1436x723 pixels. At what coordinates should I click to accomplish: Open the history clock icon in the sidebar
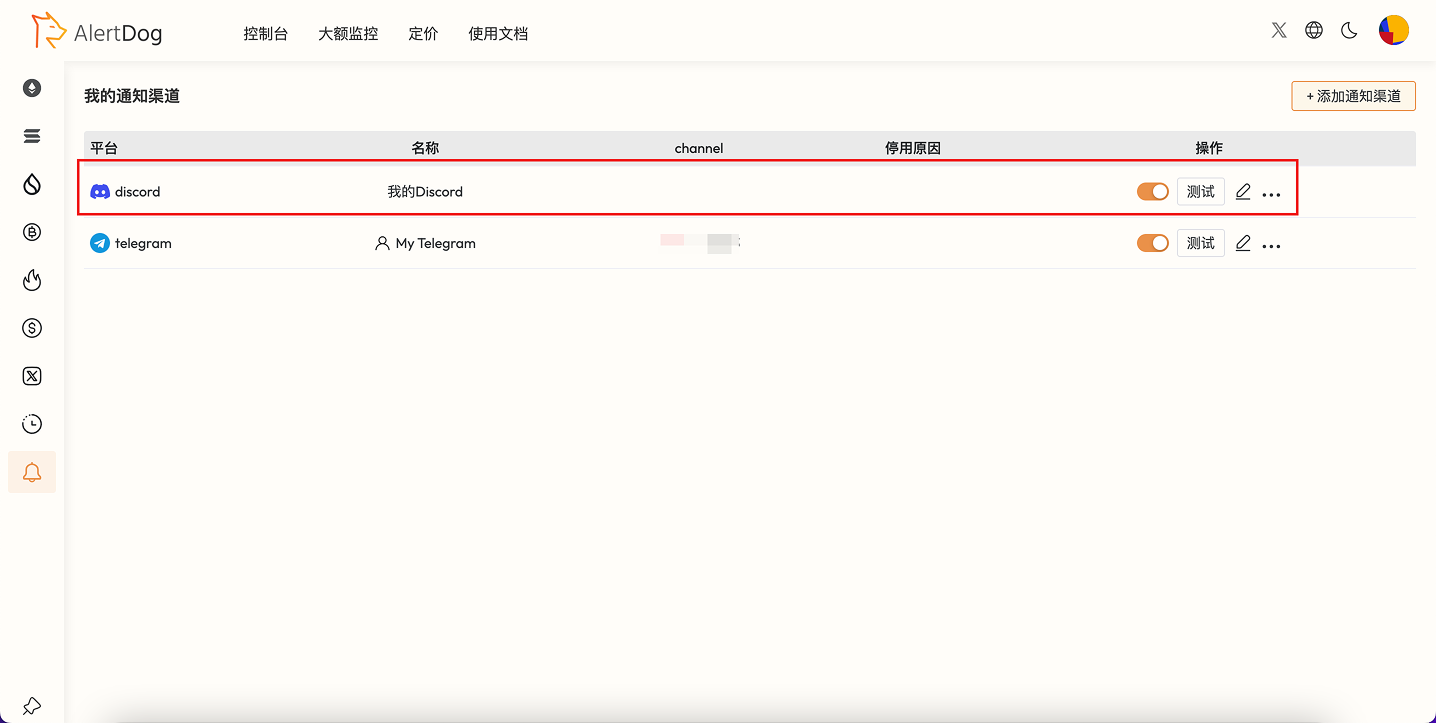31,424
